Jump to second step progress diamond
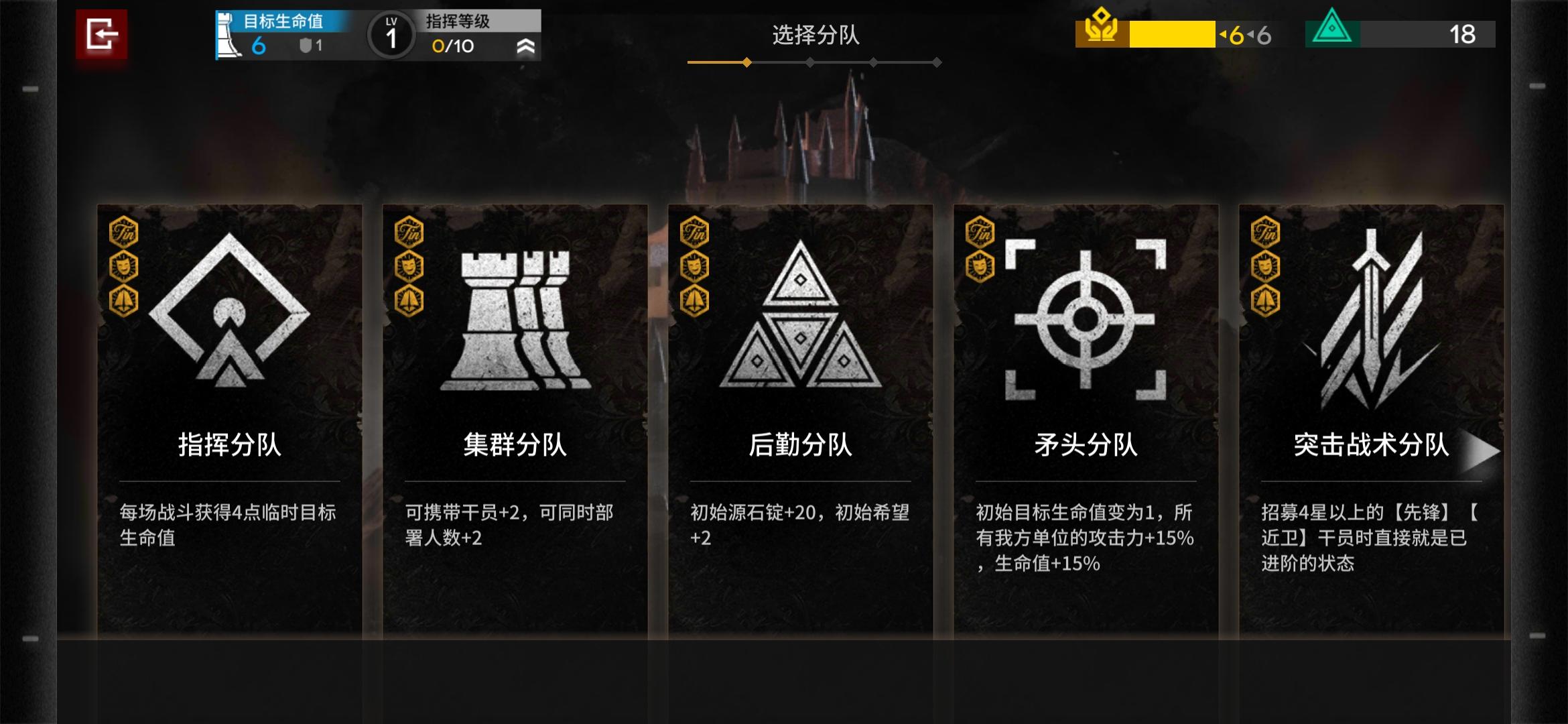This screenshot has width=1568, height=724. (x=810, y=62)
